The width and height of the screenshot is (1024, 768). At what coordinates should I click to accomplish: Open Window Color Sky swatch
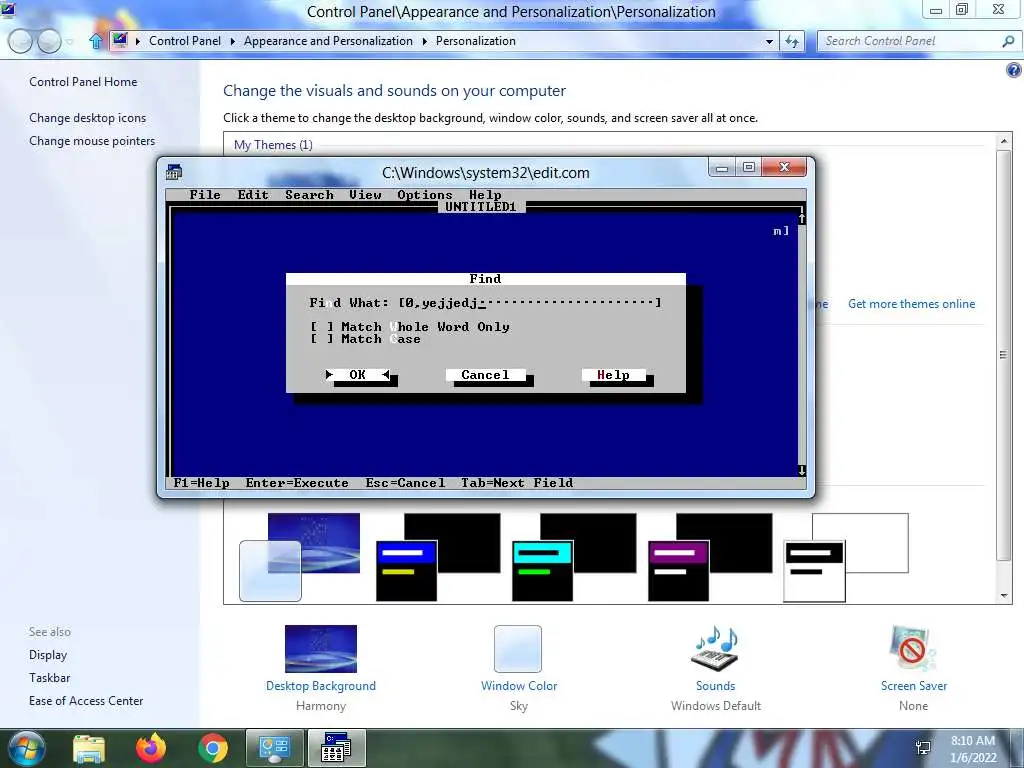tap(518, 649)
